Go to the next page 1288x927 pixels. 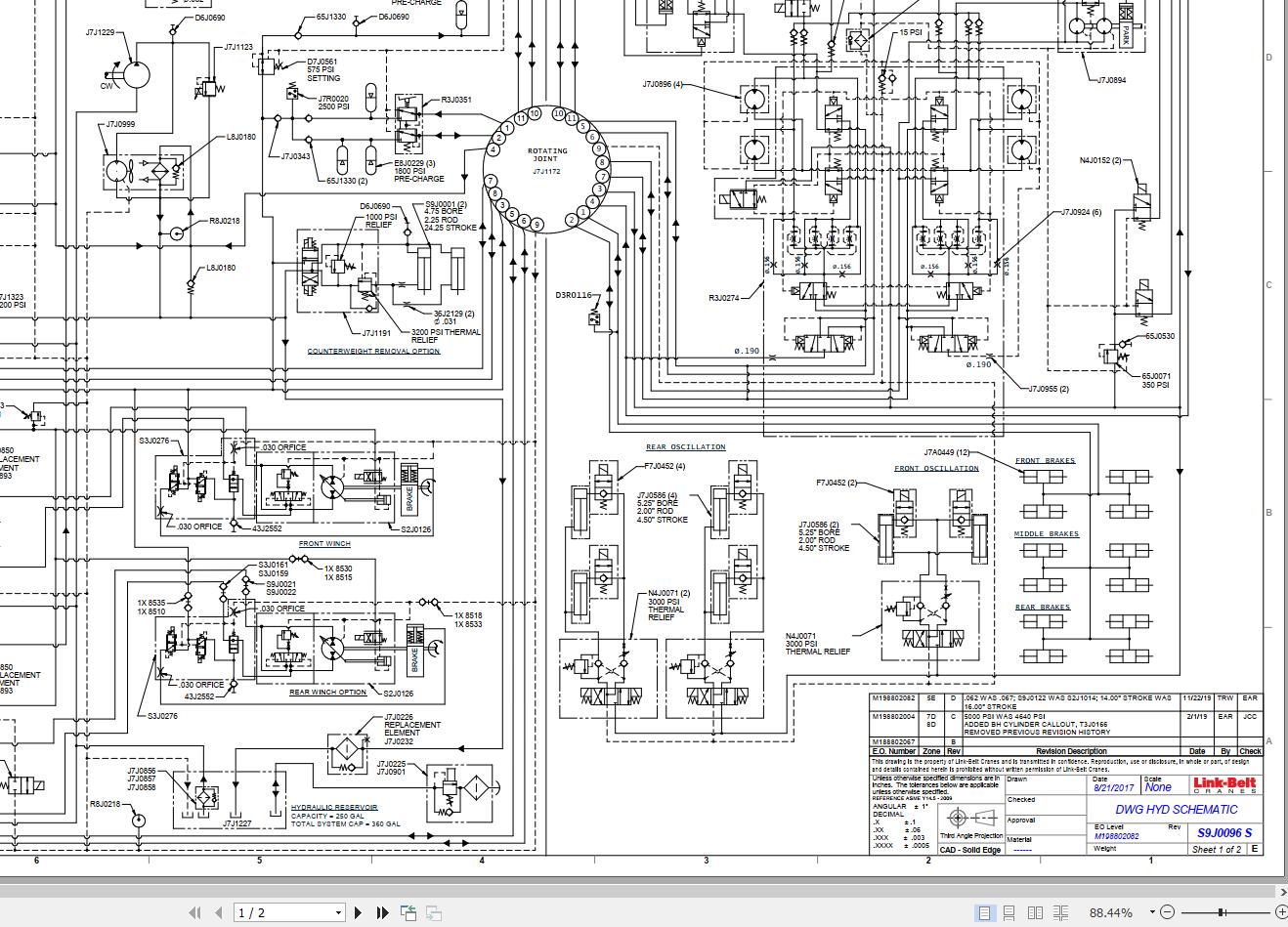coord(360,912)
